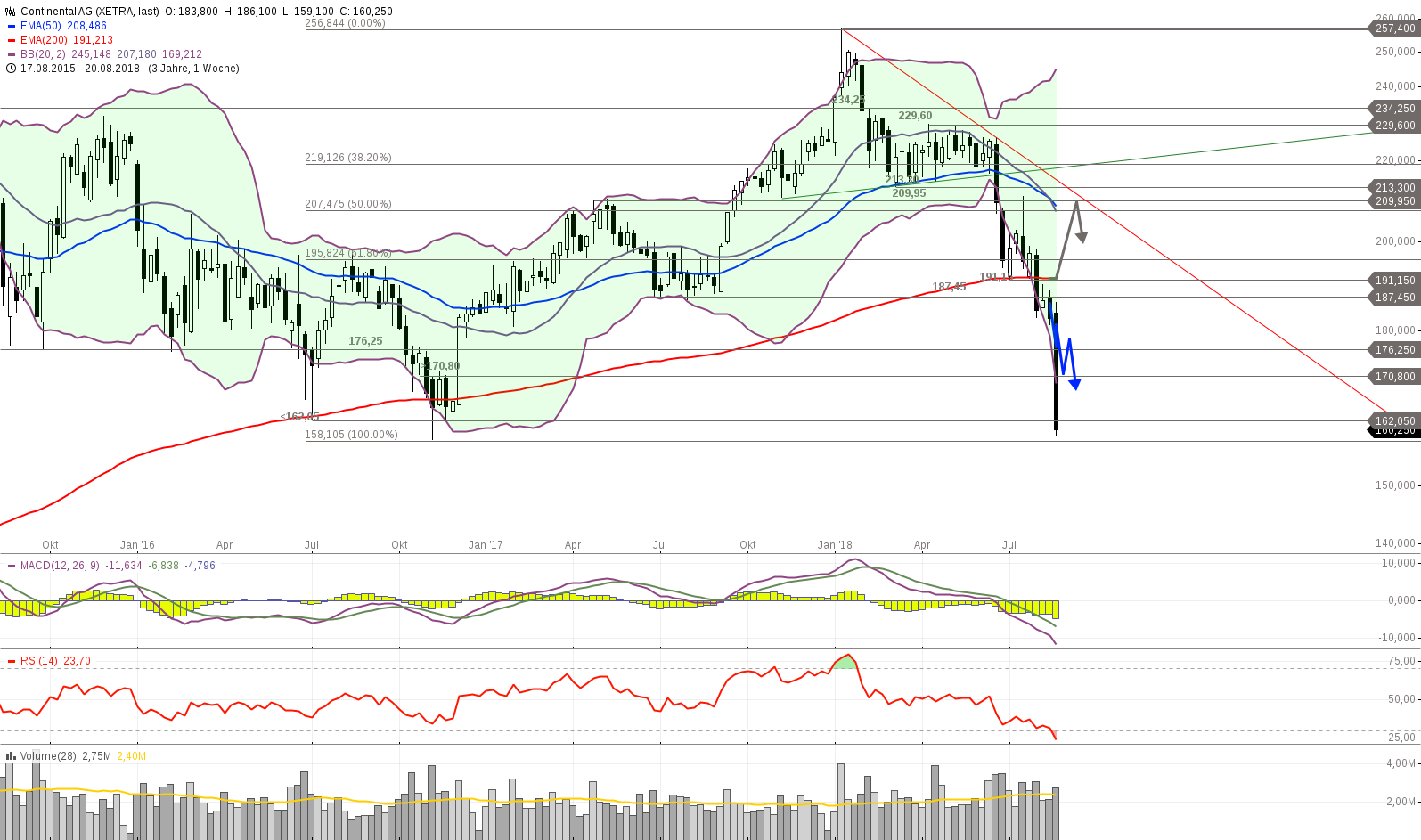Click the 219,126 (38.20%) Fibonacci level label
This screenshot has width=1421, height=840.
348,158
